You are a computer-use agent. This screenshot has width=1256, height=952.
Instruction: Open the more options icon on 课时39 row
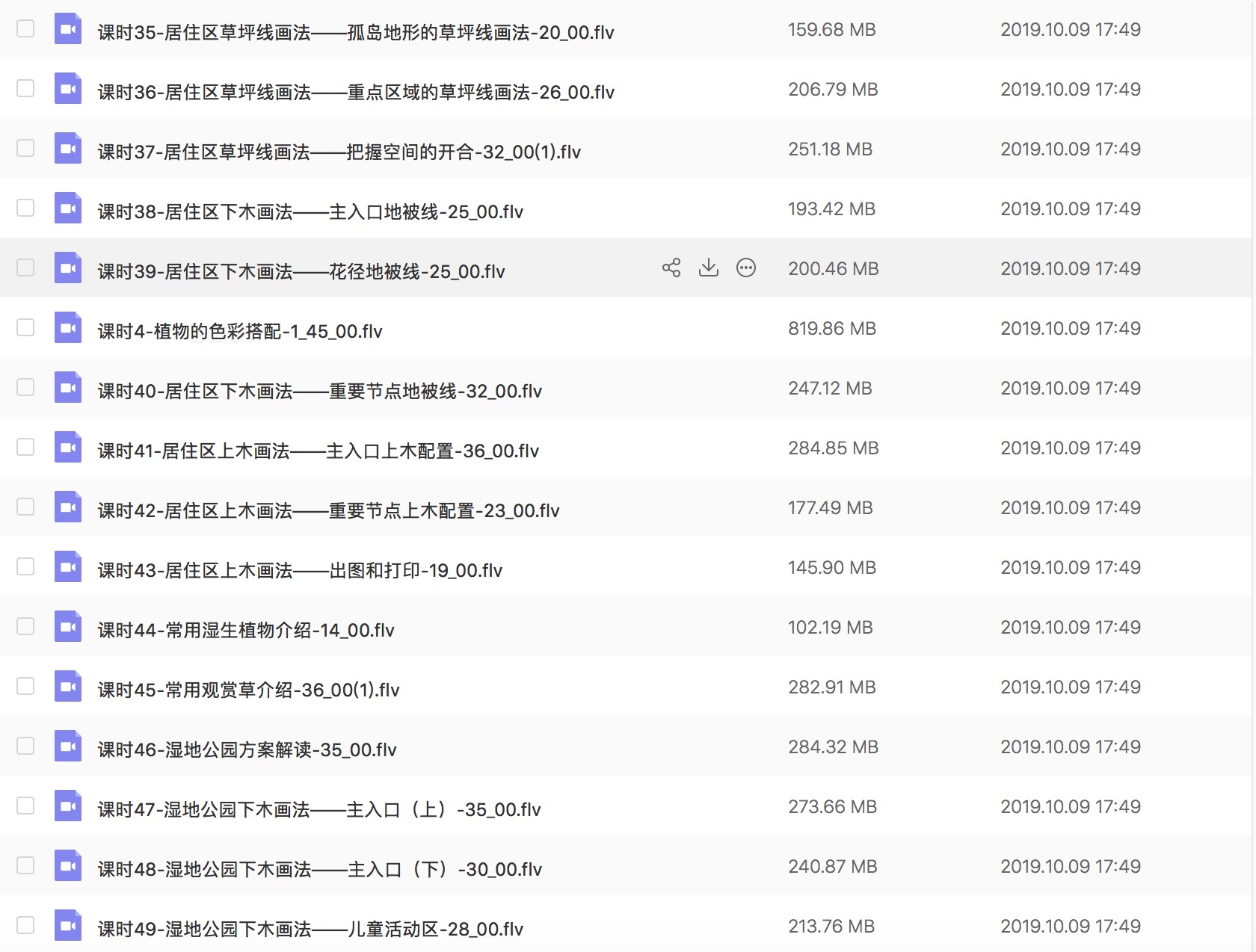click(746, 268)
